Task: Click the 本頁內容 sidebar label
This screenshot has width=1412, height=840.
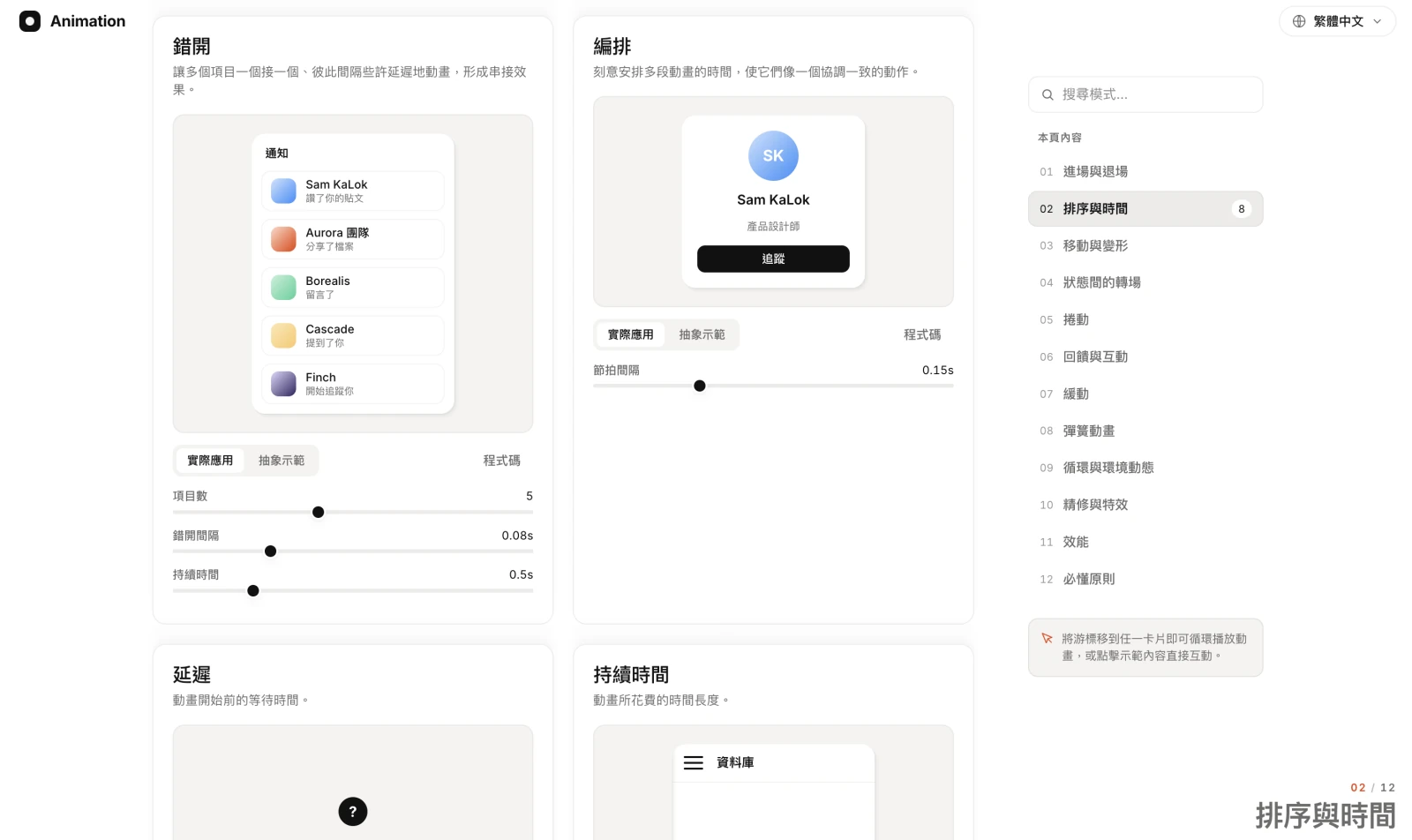Action: [x=1059, y=138]
